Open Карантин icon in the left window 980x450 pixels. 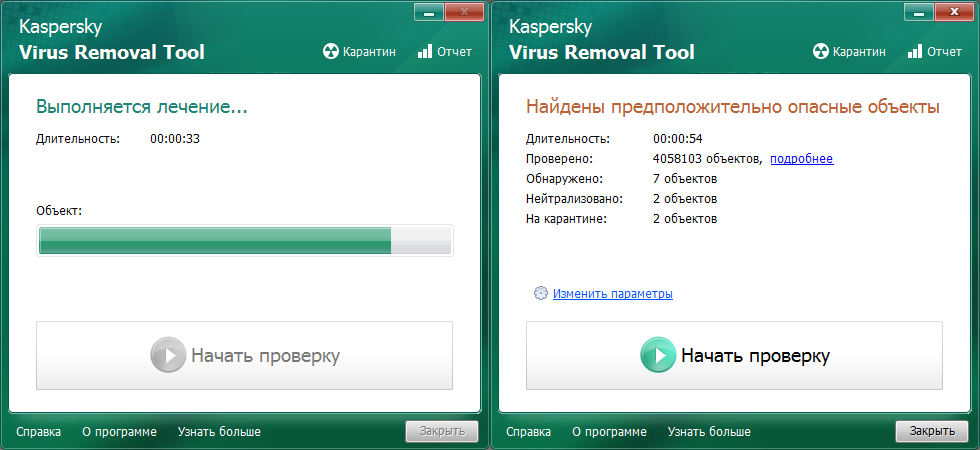pyautogui.click(x=332, y=51)
